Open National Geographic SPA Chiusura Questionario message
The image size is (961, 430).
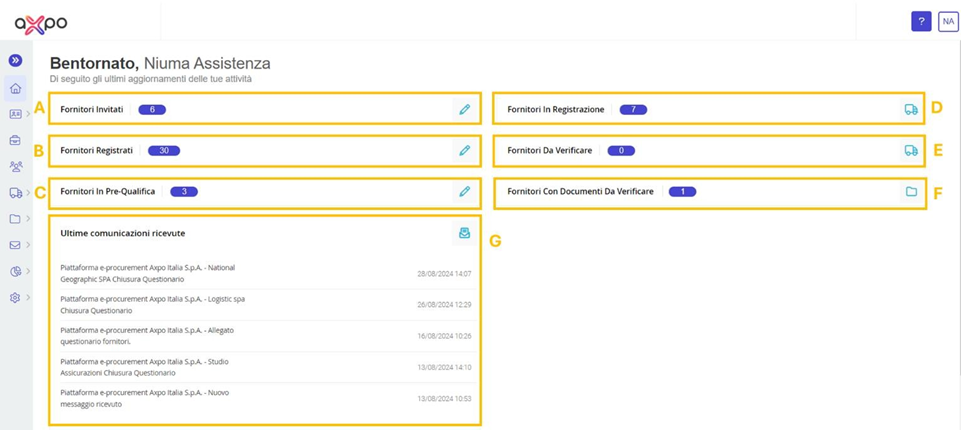click(266, 273)
